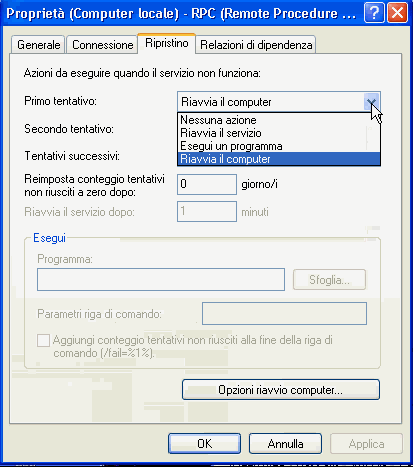The image size is (413, 467).
Task: Click the giorno/i reset count field
Action: [x=207, y=184]
